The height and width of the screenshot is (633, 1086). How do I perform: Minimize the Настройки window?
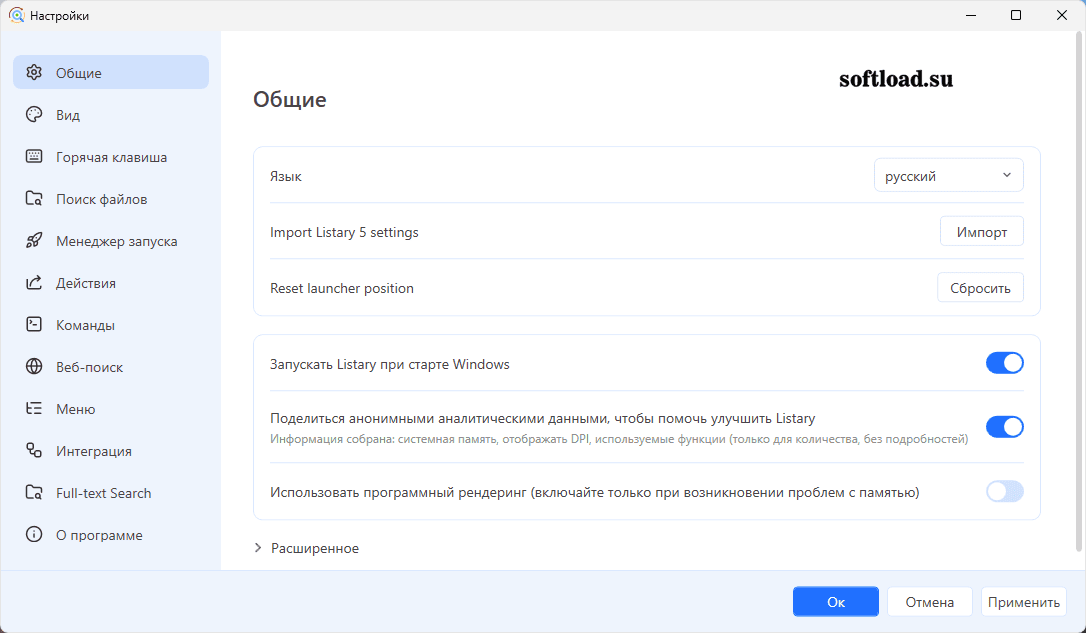pos(970,15)
